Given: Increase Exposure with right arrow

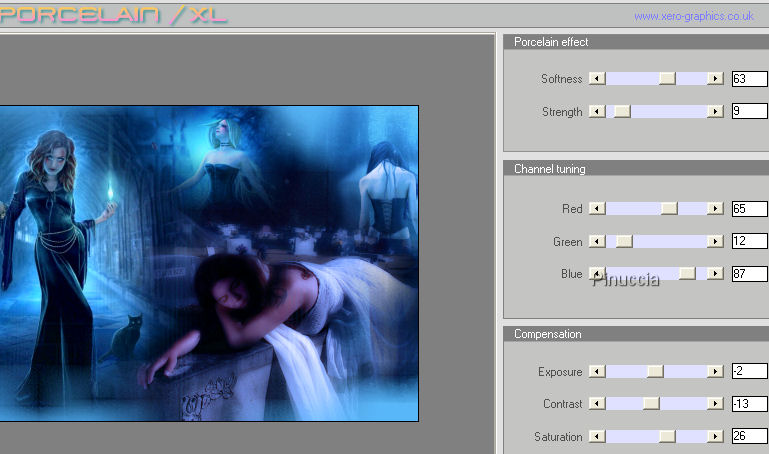Looking at the screenshot, I should coord(715,371).
